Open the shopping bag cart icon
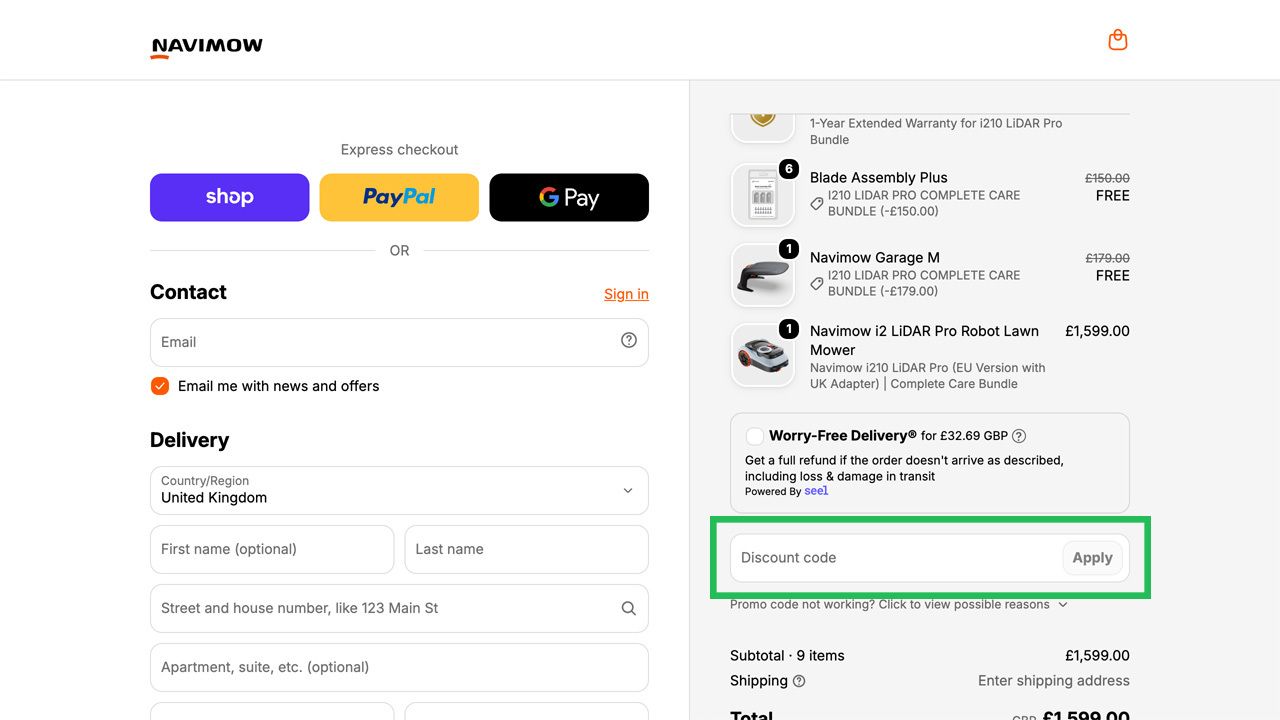This screenshot has height=720, width=1280. tap(1118, 40)
